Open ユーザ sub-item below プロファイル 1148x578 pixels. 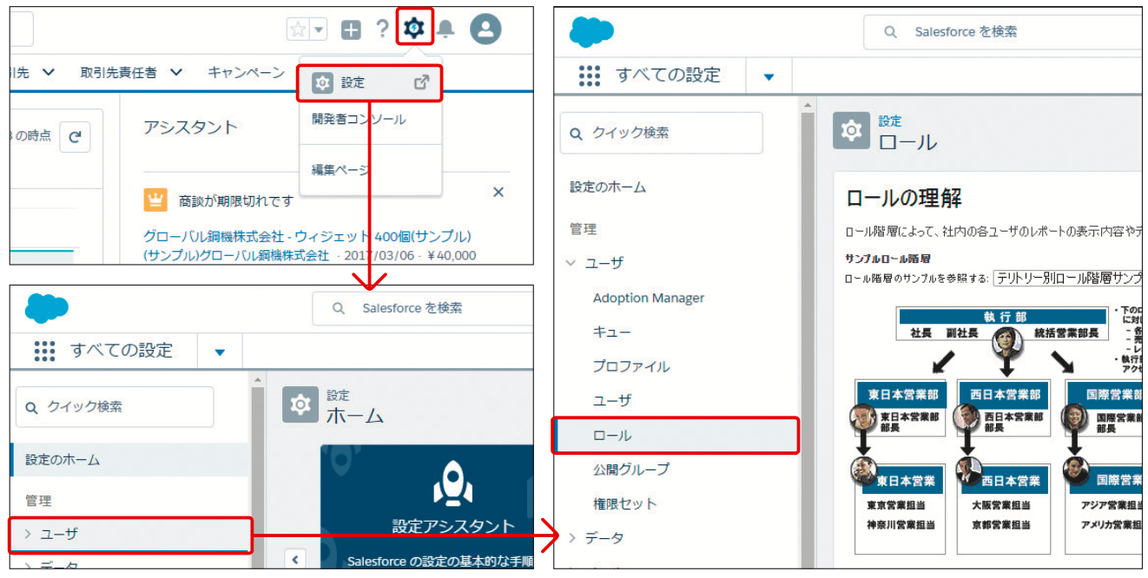point(611,401)
